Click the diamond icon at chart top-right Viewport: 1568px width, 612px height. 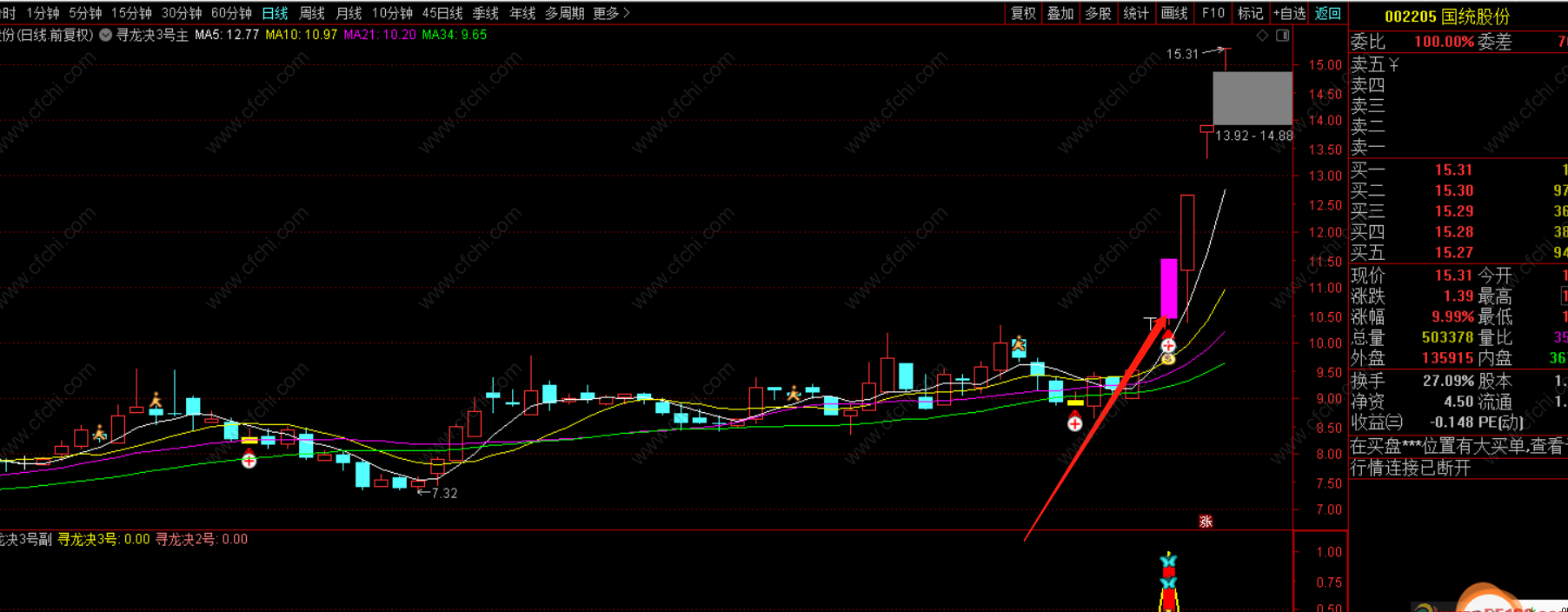(x=1263, y=36)
